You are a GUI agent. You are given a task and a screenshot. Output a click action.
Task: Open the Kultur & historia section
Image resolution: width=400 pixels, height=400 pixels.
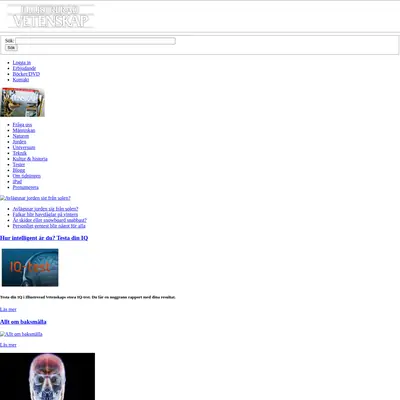[x=30, y=159]
